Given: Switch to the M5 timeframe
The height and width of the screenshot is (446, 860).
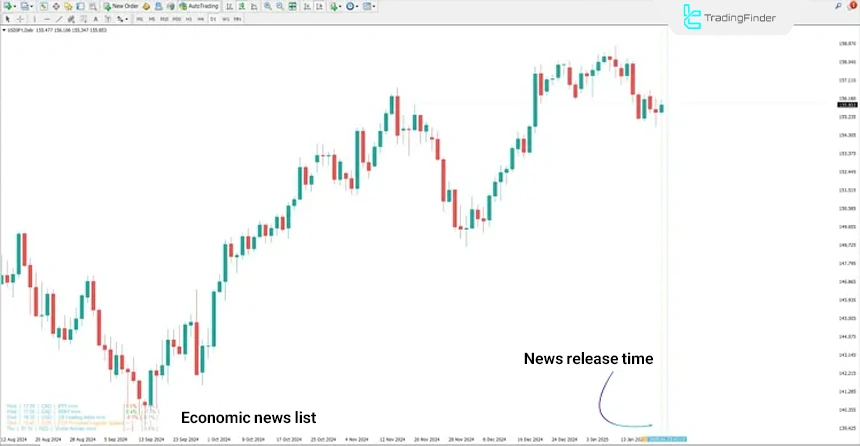Looking at the screenshot, I should (152, 19).
